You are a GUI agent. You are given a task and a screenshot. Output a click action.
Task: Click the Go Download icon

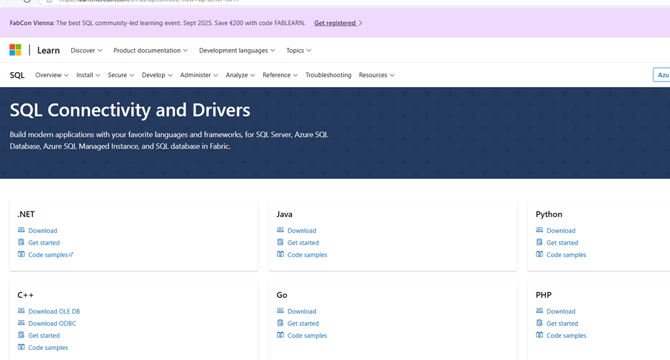280,310
